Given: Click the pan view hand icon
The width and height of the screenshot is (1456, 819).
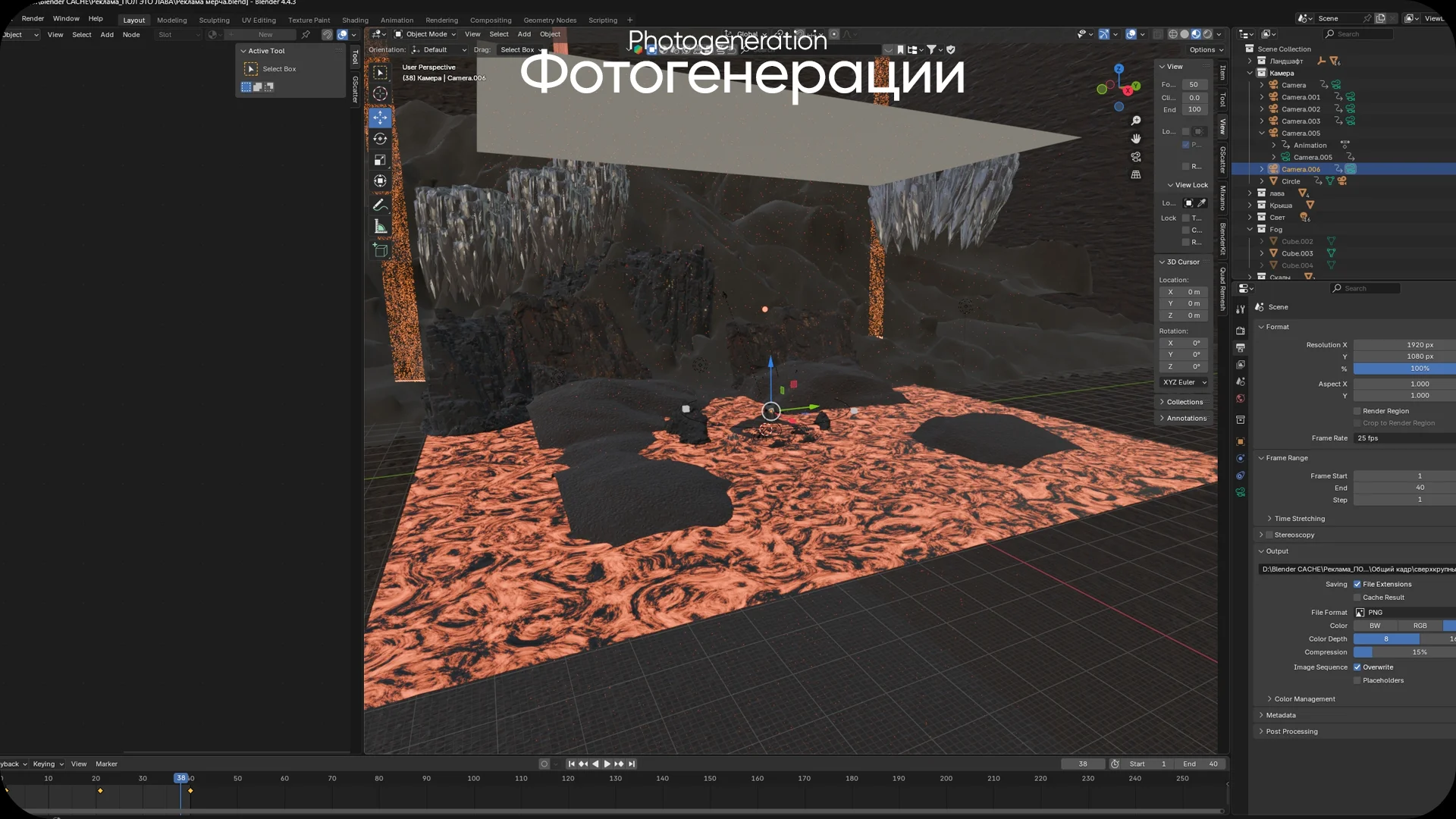Looking at the screenshot, I should 1136,139.
